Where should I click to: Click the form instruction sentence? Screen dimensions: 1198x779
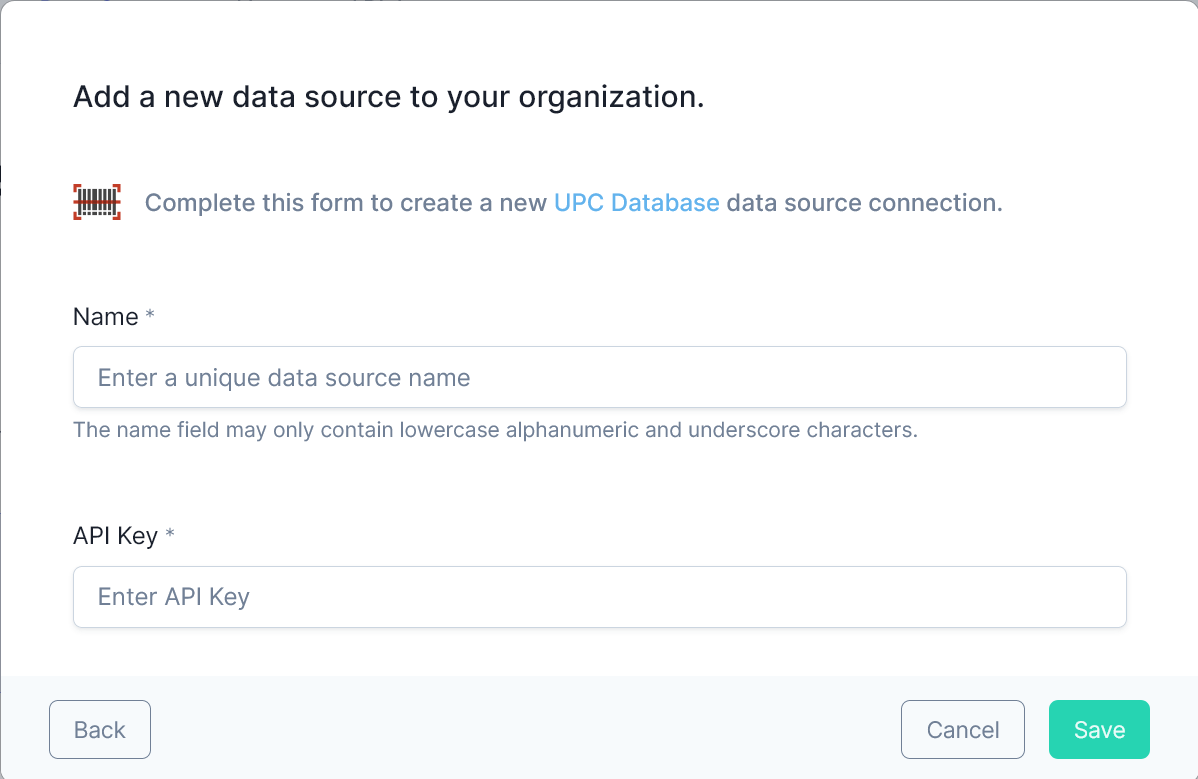pos(573,202)
